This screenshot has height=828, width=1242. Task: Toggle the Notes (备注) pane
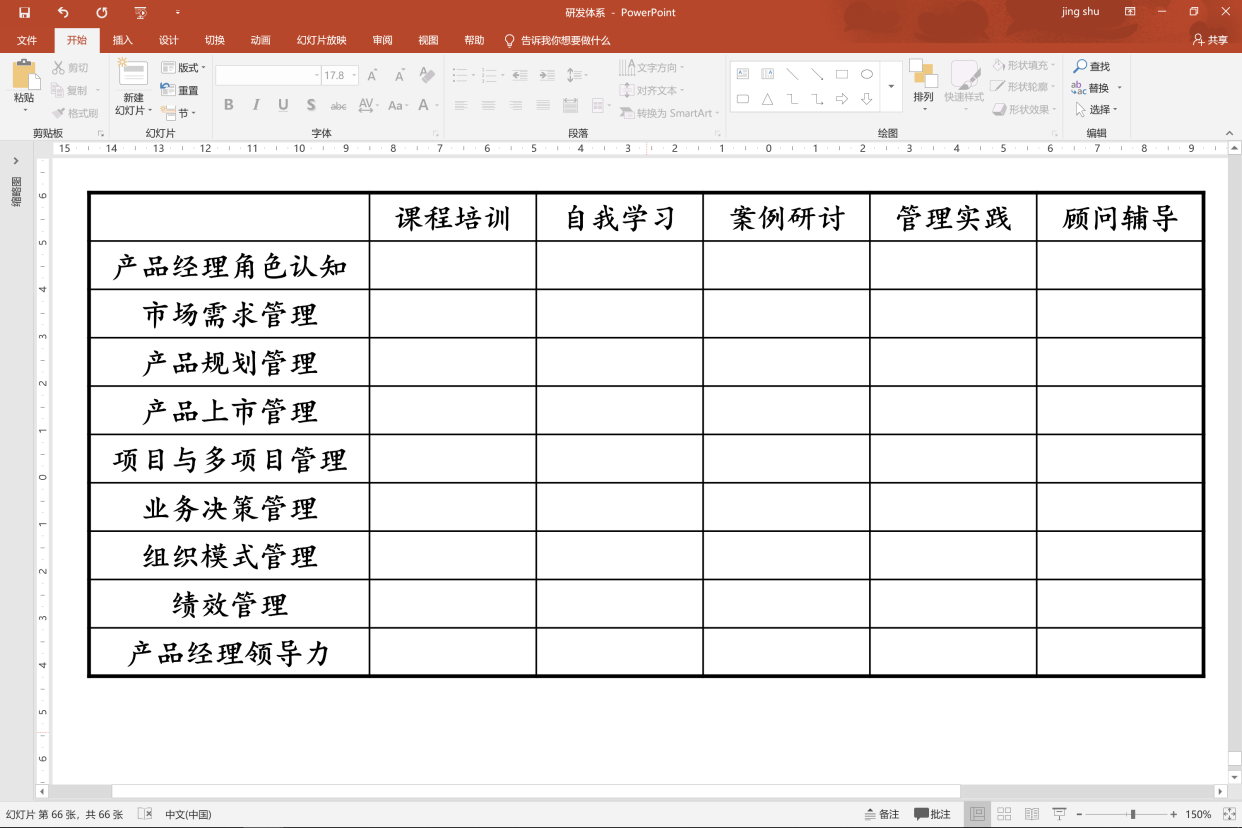coord(881,814)
